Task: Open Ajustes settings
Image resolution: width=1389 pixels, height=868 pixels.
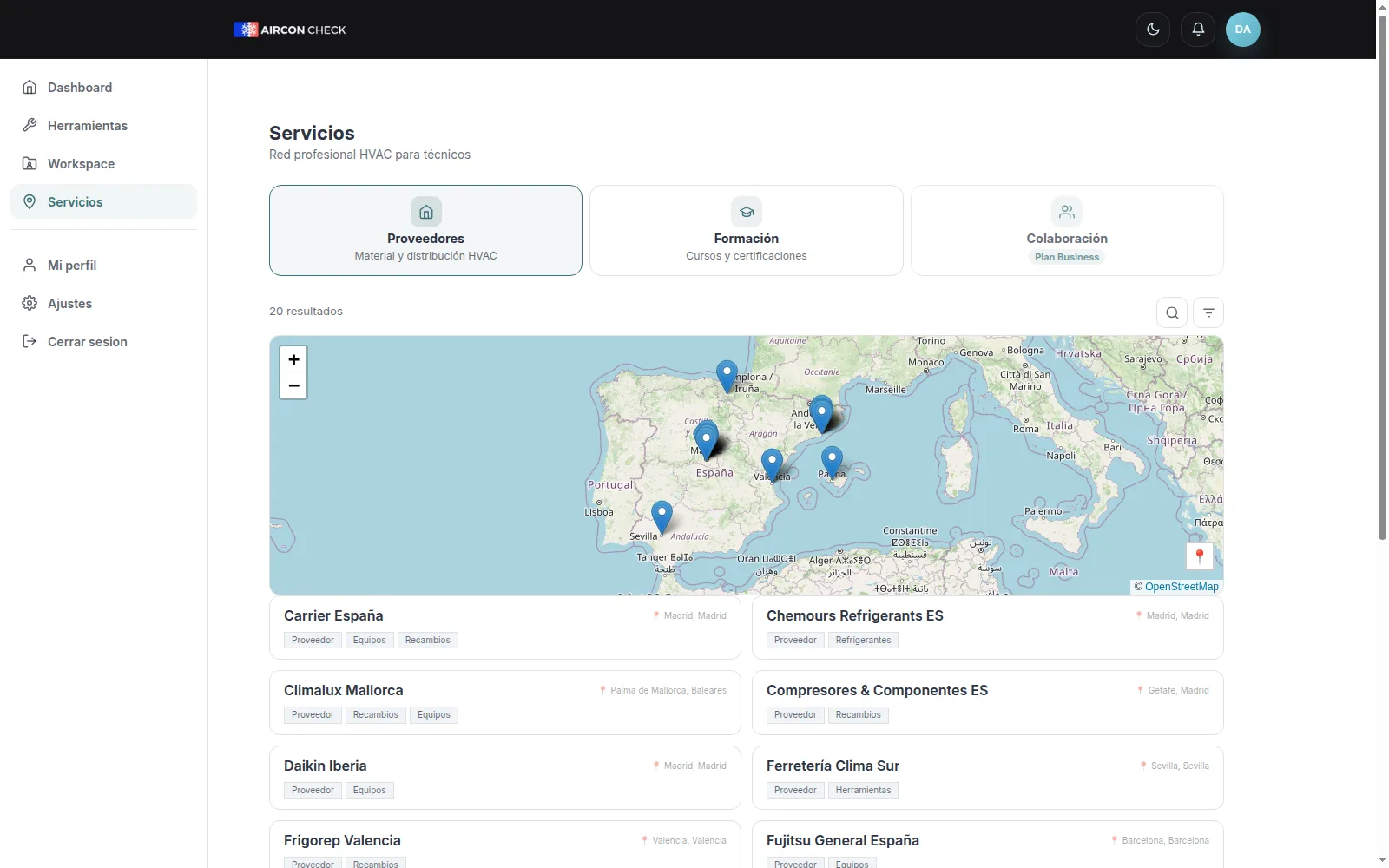Action: coord(103,303)
